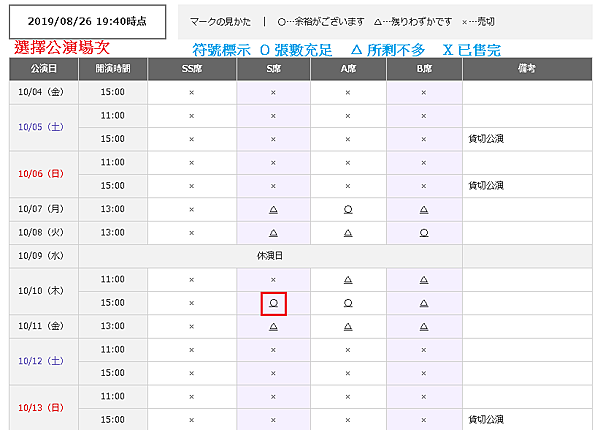Viewport: 600px width, 430px height.
Task: Select the blue date 10/12 (土)
Action: (41, 361)
